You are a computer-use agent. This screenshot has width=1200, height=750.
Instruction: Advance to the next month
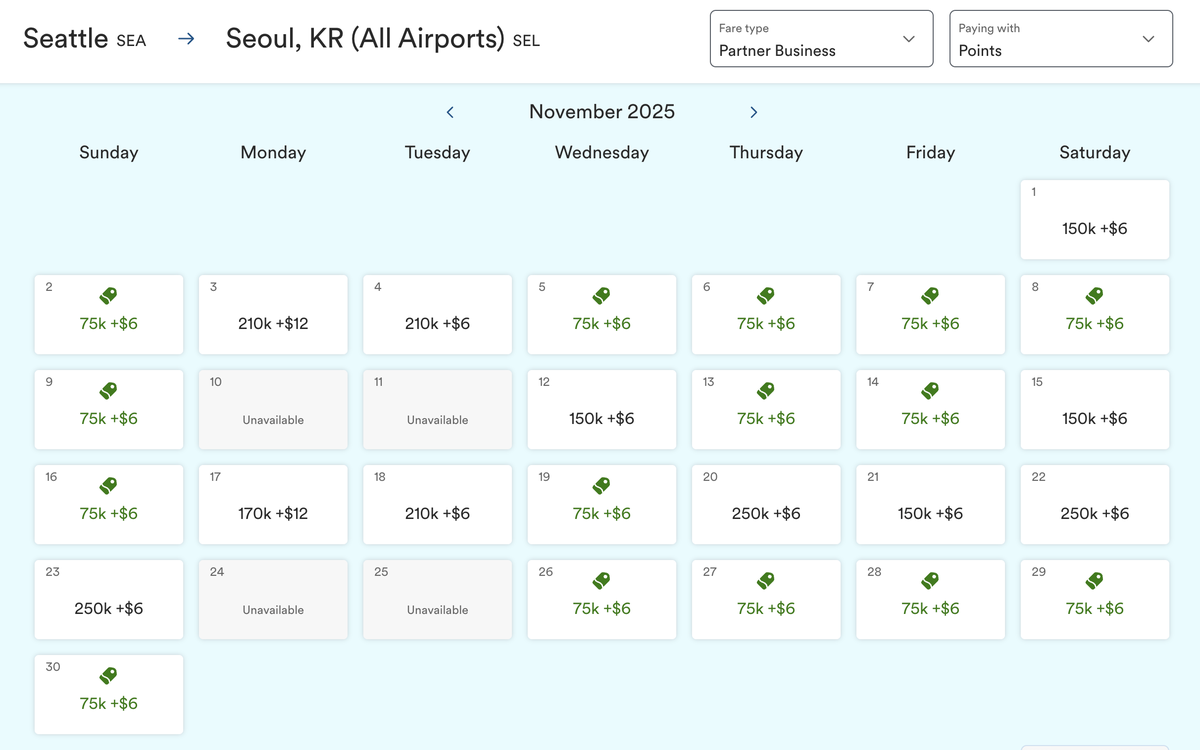[754, 112]
